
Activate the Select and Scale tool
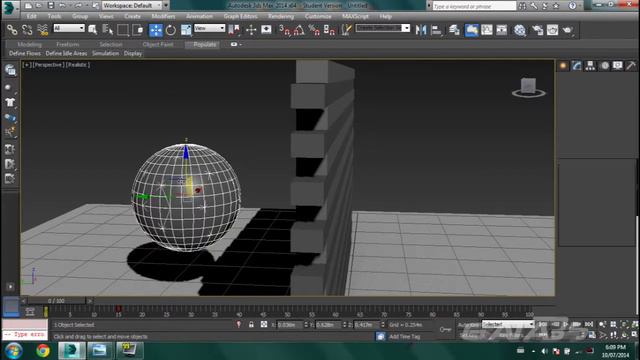[186, 30]
